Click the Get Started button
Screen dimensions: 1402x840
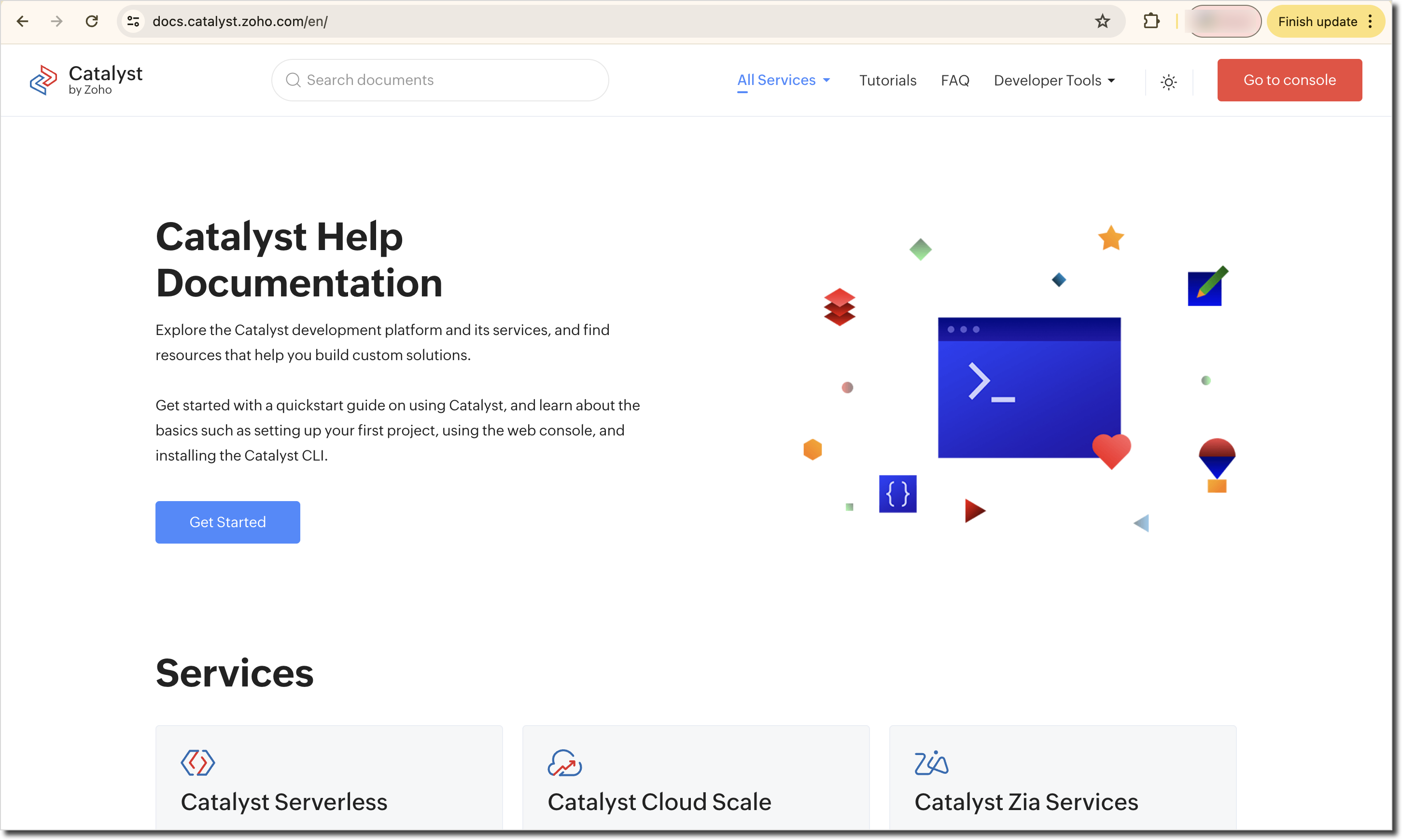[227, 522]
